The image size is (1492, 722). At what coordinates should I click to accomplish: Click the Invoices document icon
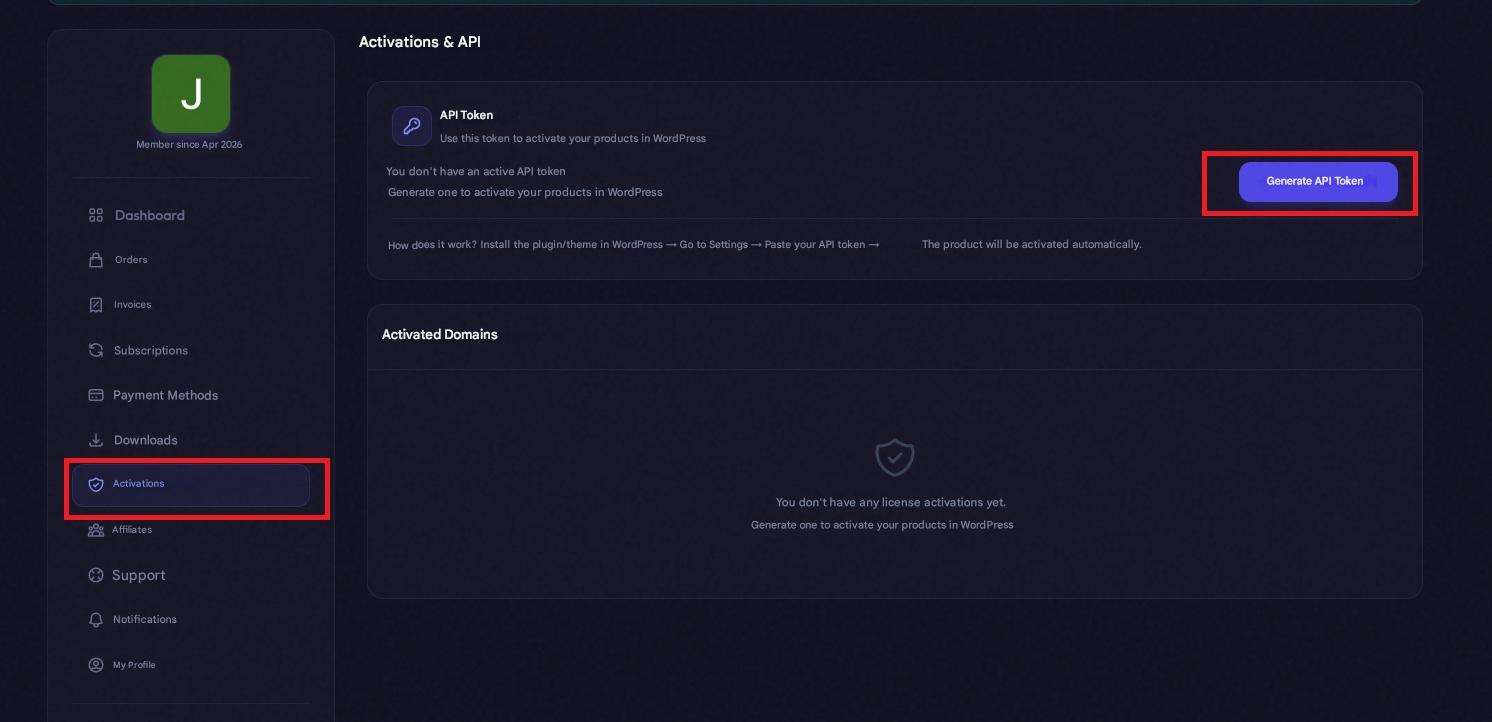click(96, 305)
